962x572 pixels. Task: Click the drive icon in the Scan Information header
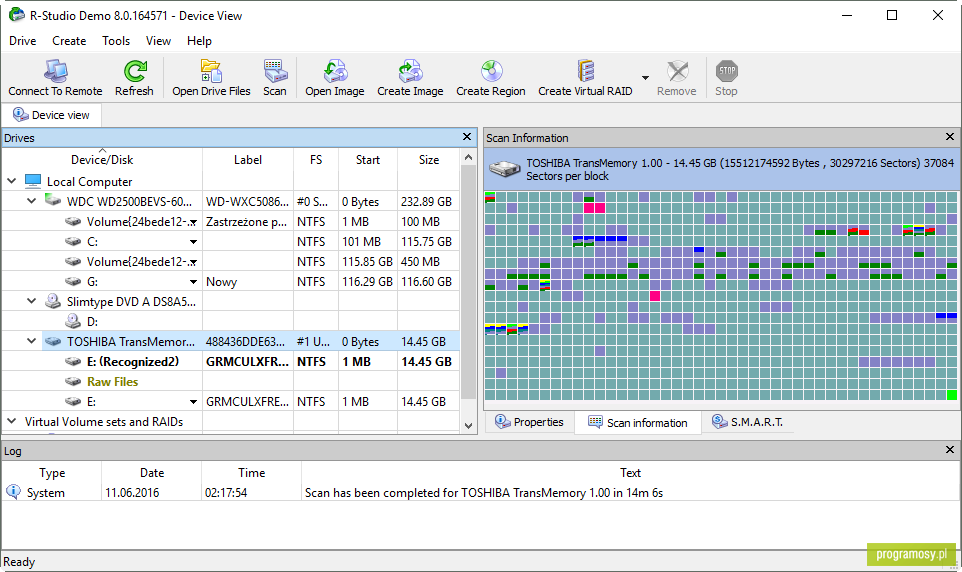tap(504, 169)
